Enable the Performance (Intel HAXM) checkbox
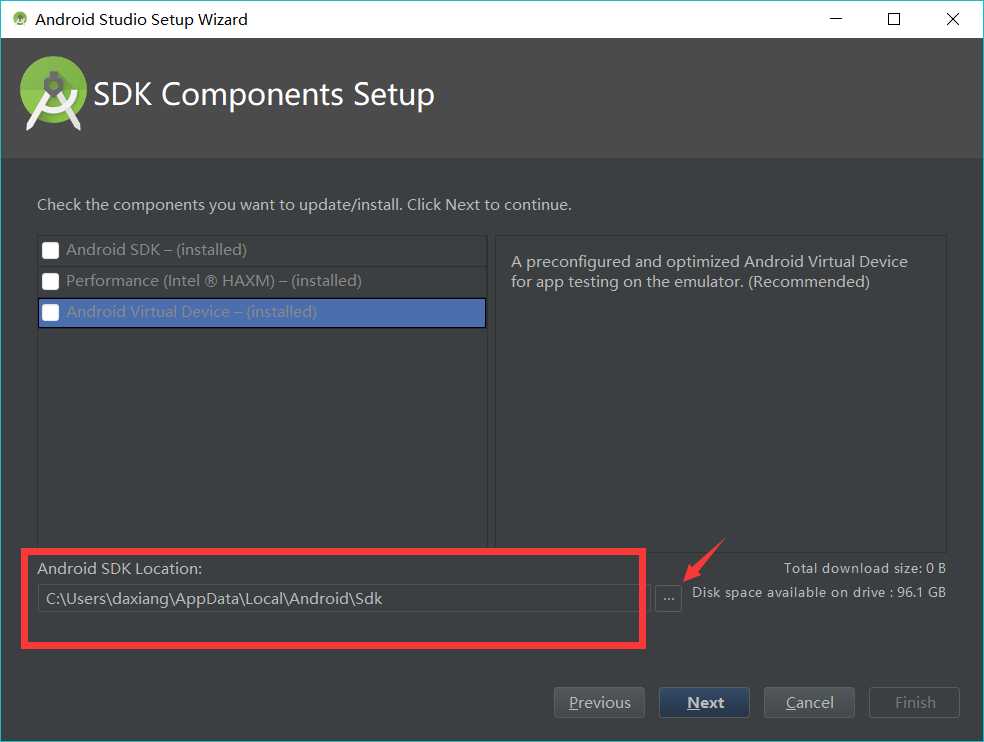Viewport: 984px width, 742px height. pyautogui.click(x=50, y=281)
